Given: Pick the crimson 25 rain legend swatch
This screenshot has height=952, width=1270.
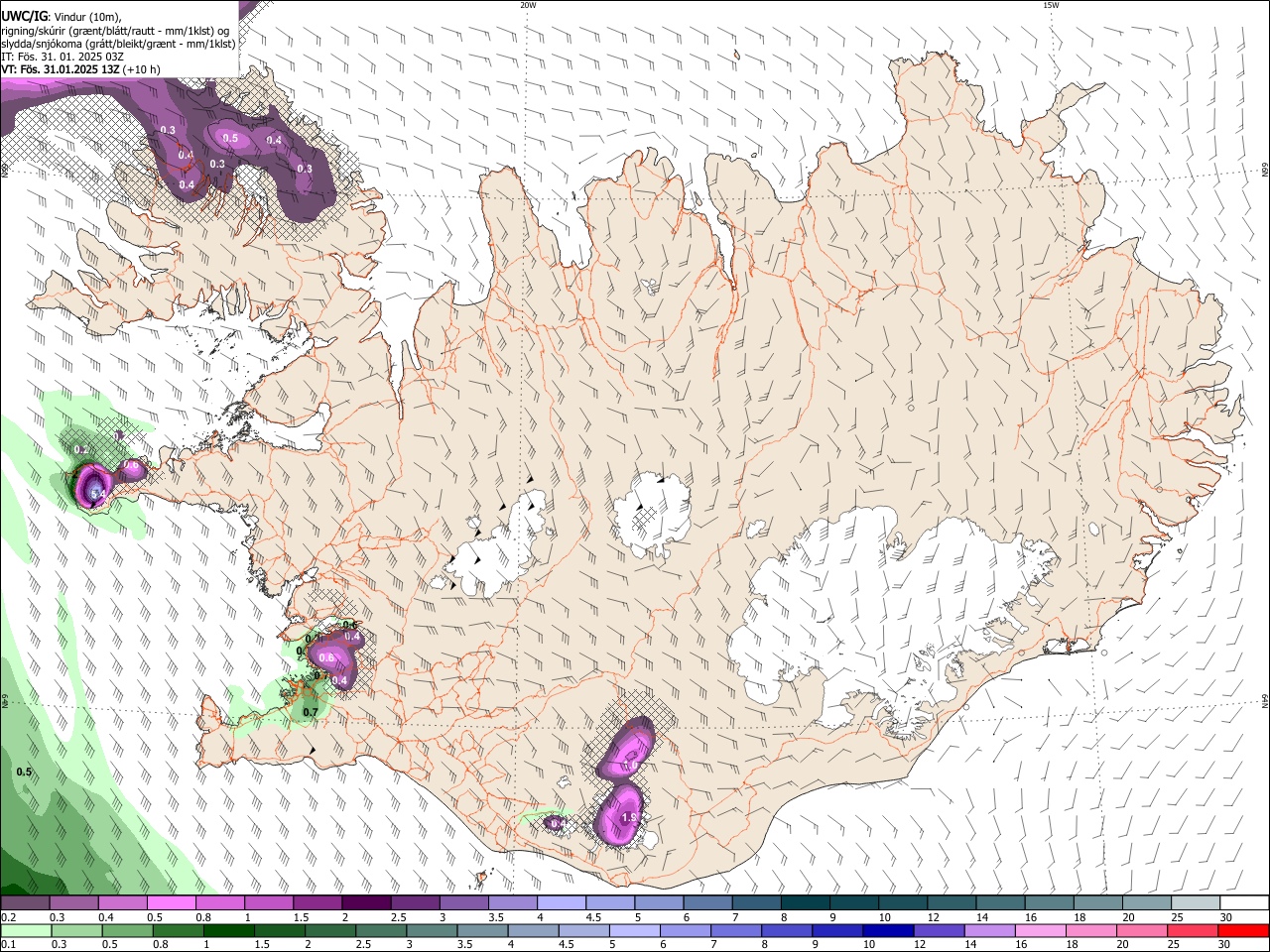Looking at the screenshot, I should tap(1193, 930).
